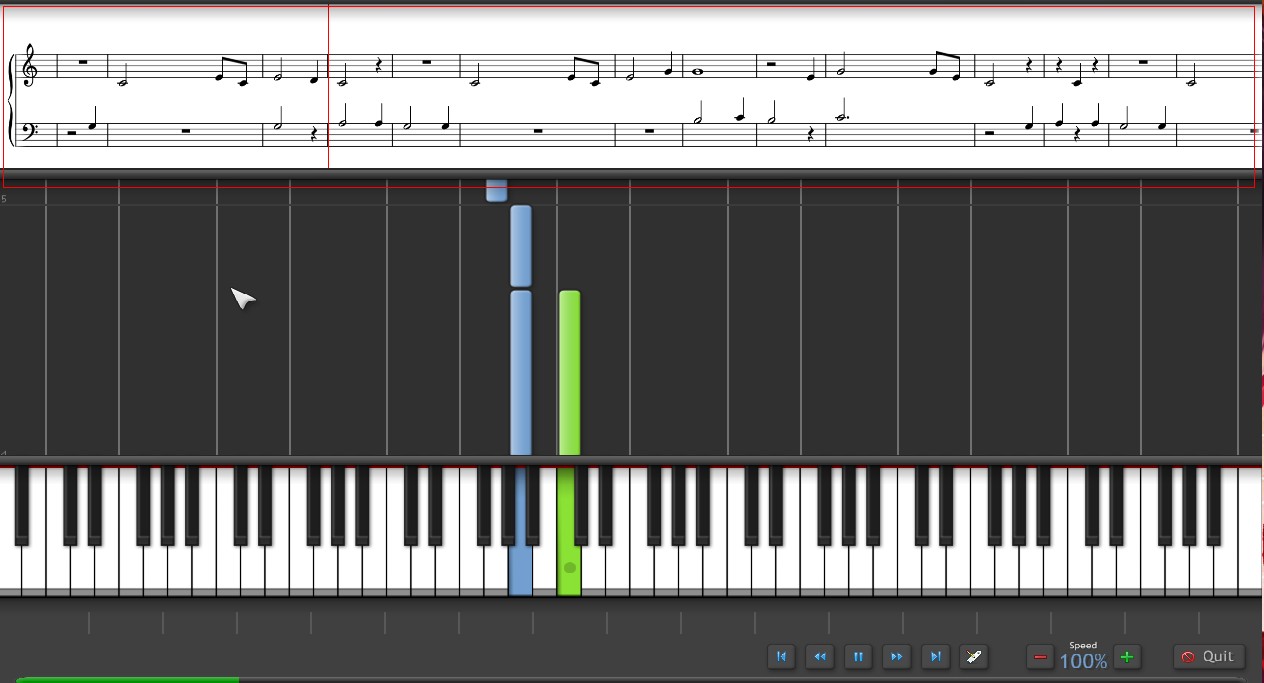Skip back to the beginning of the song
Image resolution: width=1264 pixels, height=683 pixels.
point(781,657)
